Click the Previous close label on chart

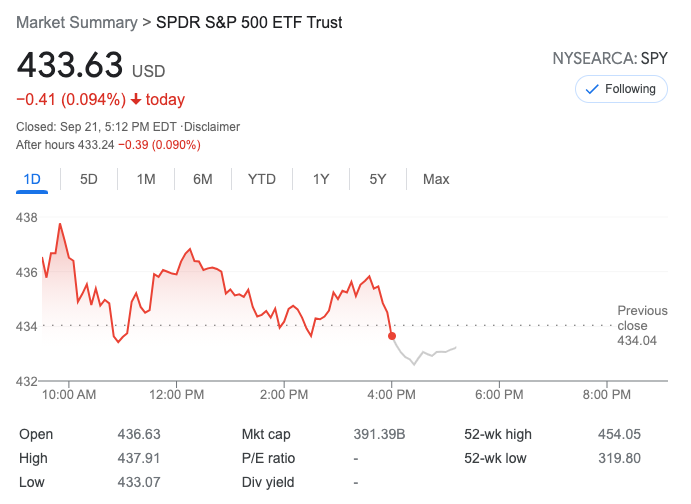coord(640,318)
